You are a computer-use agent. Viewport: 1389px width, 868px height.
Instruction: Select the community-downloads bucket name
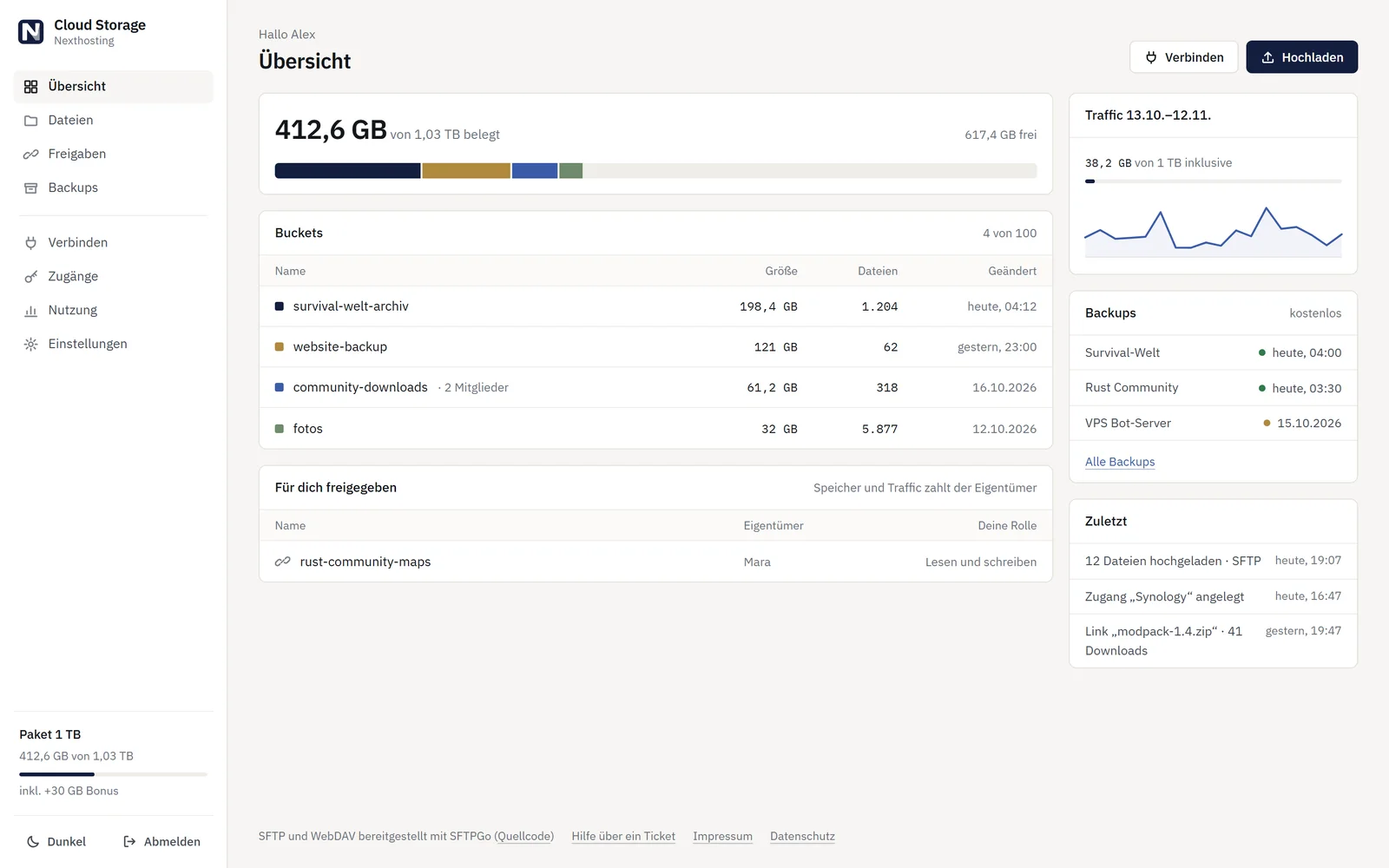click(360, 387)
